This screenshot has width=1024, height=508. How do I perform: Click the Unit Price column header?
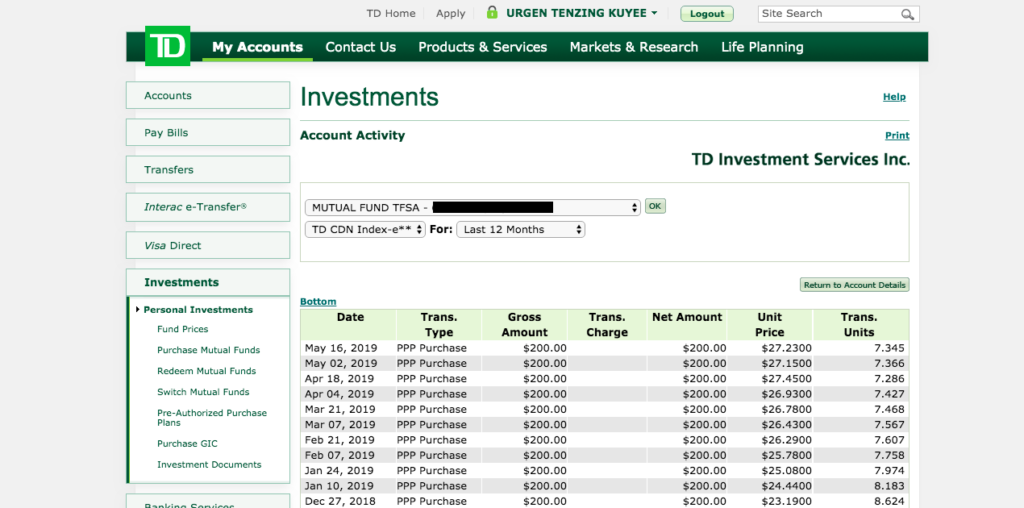(x=770, y=325)
